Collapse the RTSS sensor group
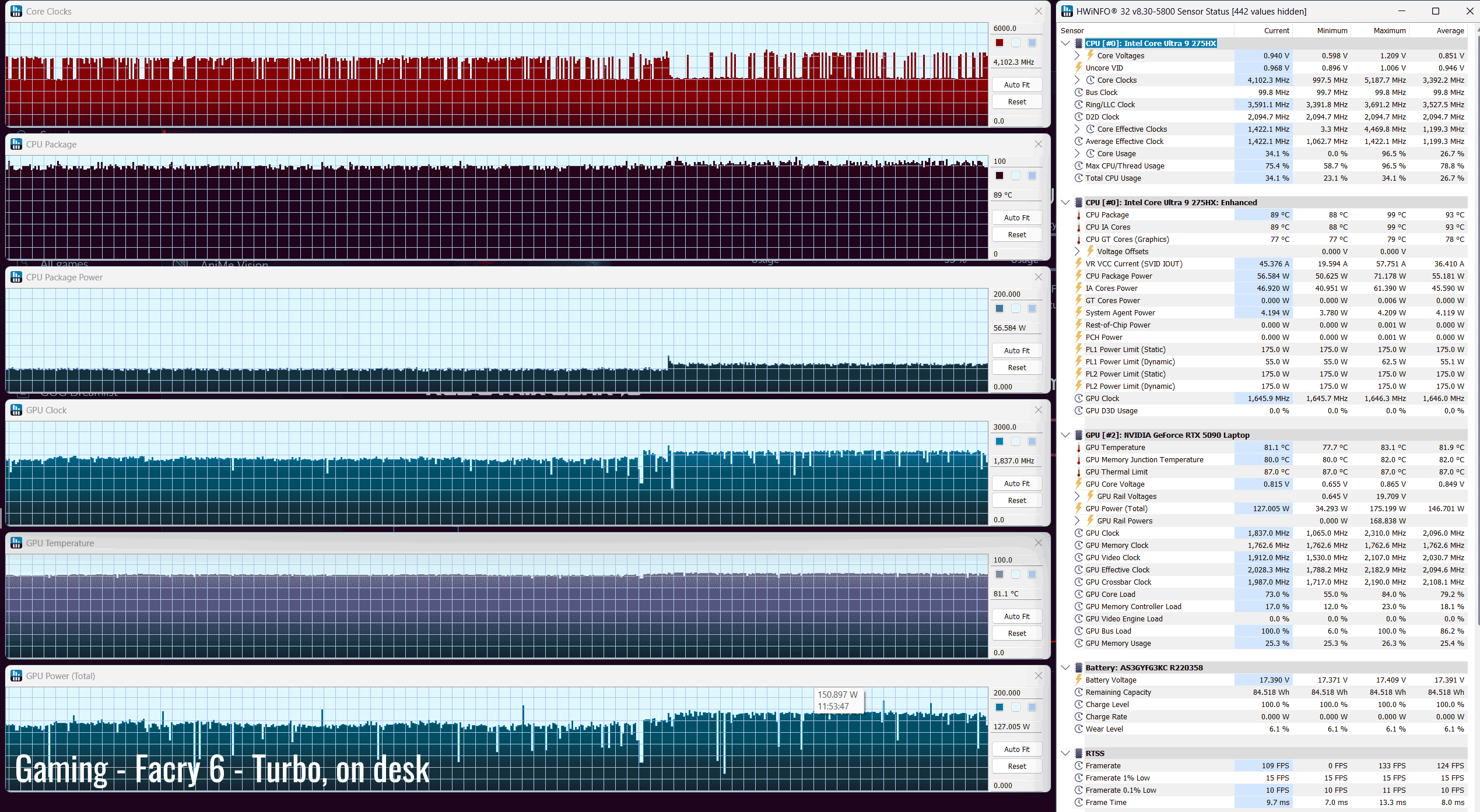 [x=1065, y=753]
